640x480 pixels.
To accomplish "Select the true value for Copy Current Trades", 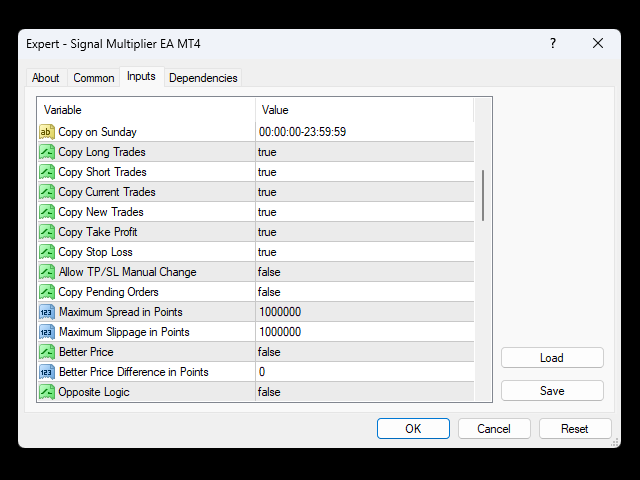I will 267,192.
